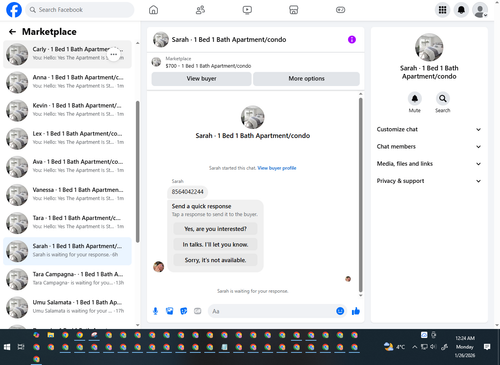Attach a photo file icon
Screen dimensions: 500x365
(x=170, y=311)
